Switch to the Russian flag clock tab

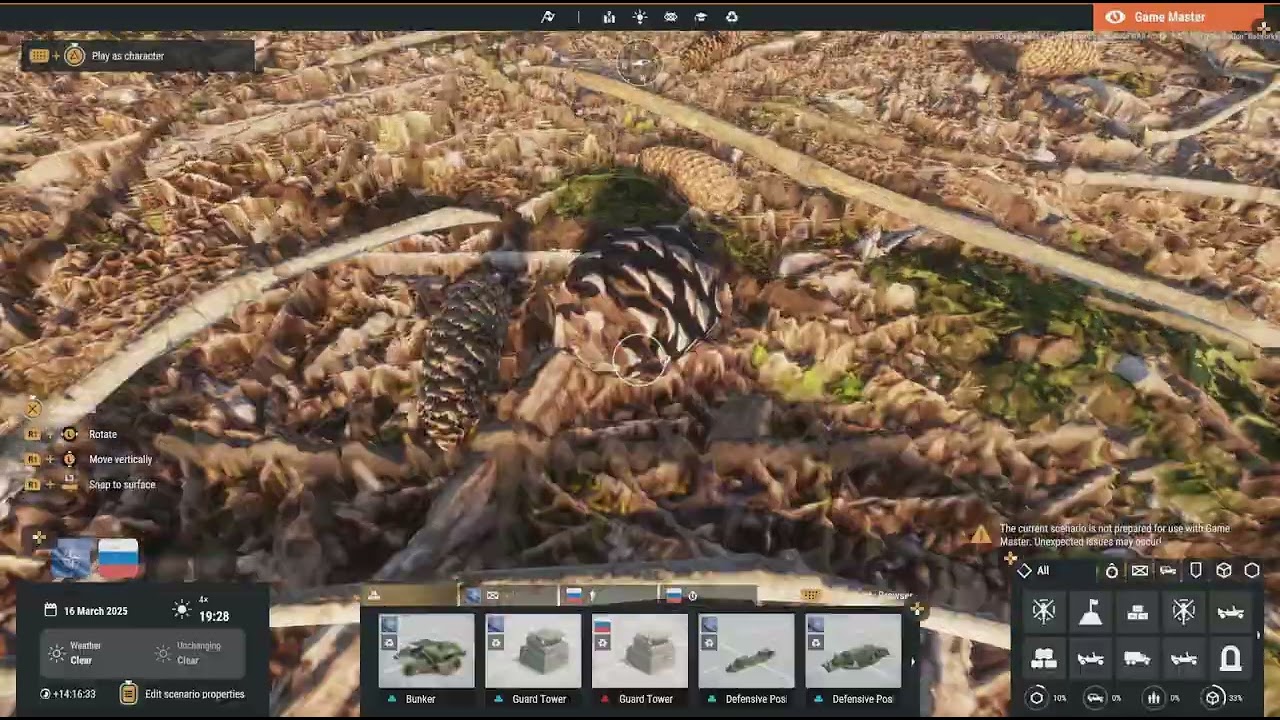710,595
